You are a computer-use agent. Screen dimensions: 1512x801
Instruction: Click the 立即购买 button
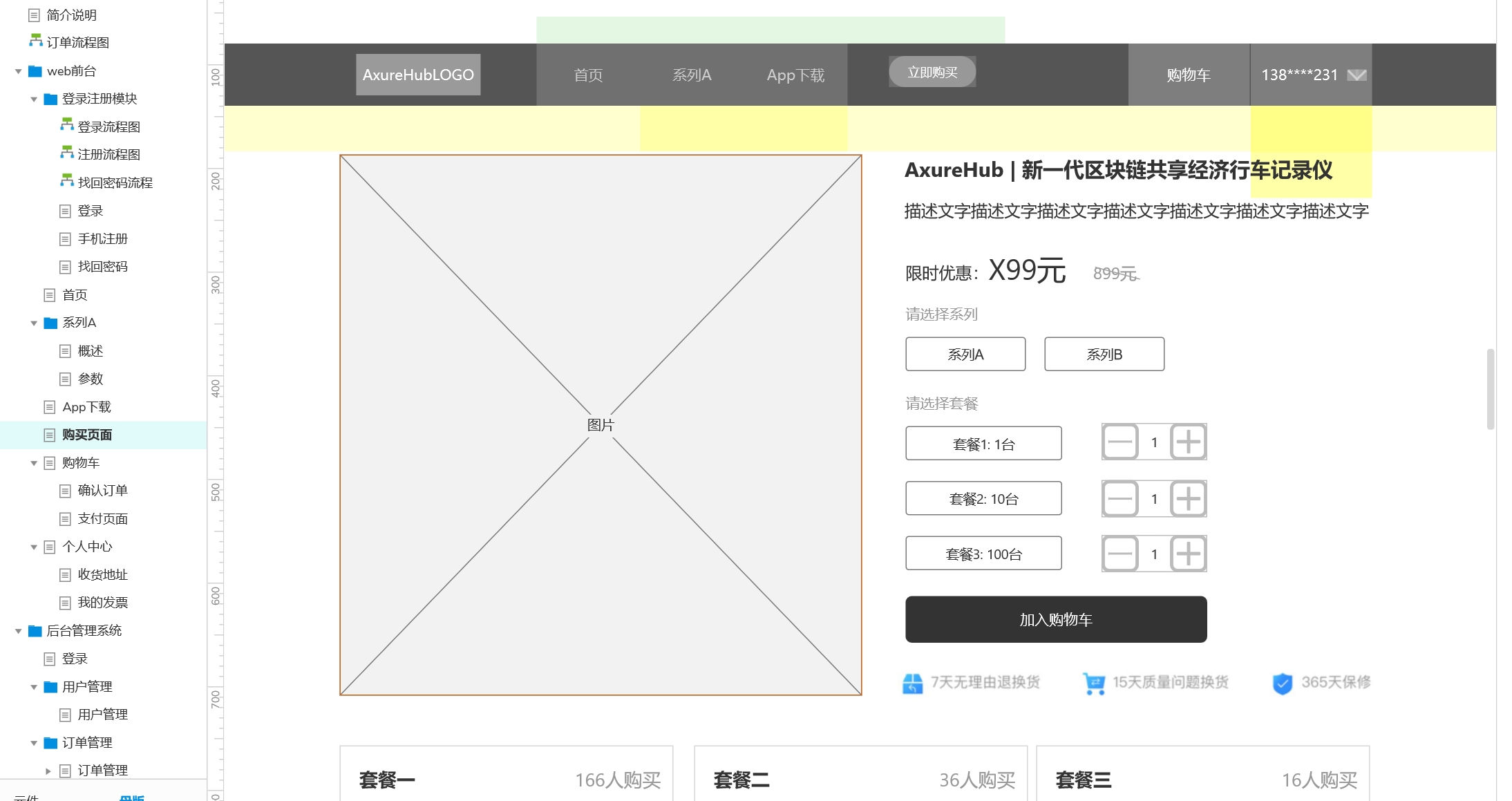click(932, 72)
